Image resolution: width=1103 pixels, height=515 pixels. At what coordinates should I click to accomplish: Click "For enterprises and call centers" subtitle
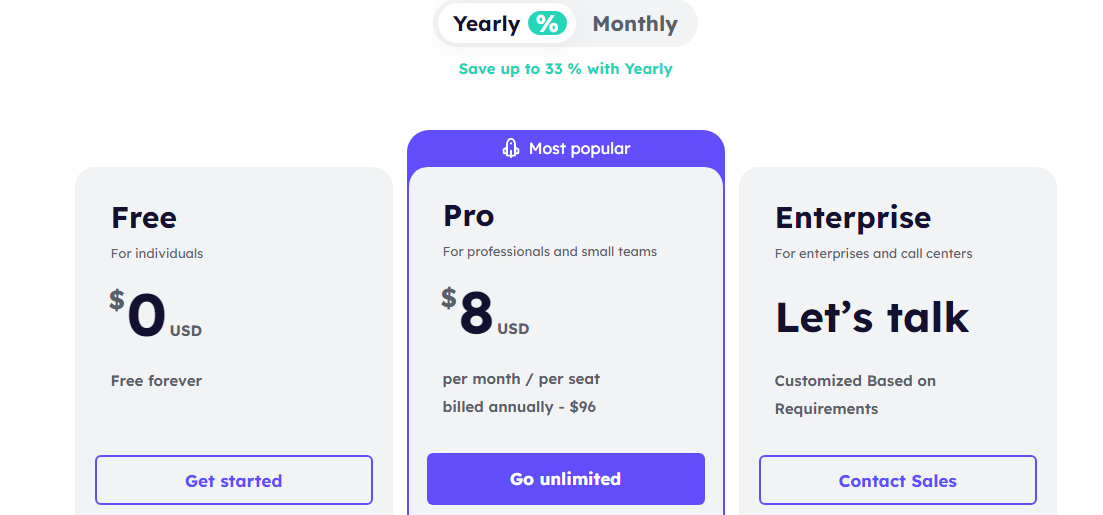(x=873, y=254)
